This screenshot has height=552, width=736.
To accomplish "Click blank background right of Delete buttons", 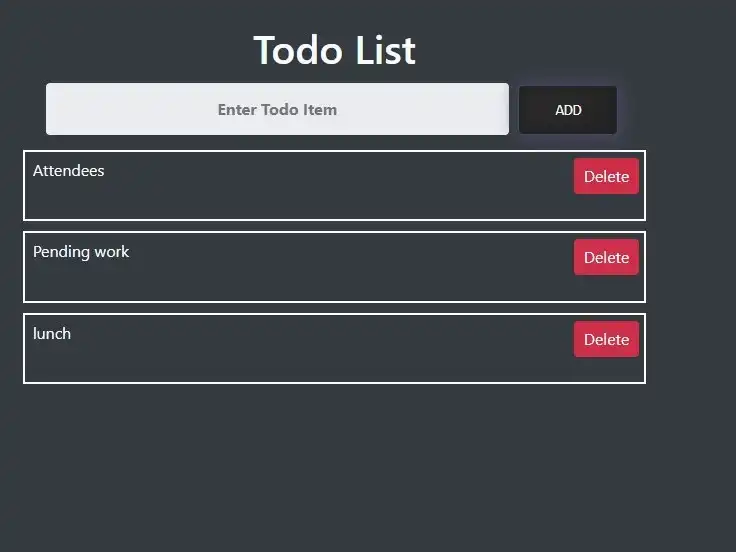I will 690,263.
